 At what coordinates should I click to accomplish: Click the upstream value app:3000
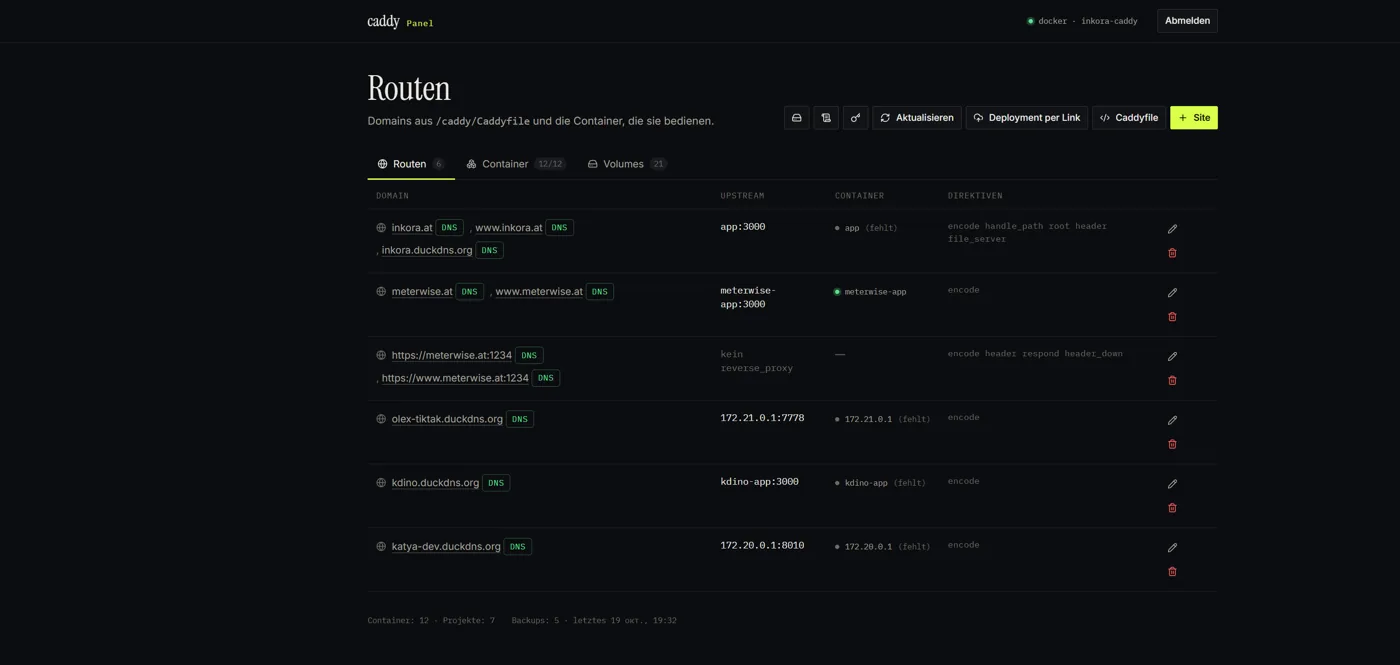coord(743,227)
